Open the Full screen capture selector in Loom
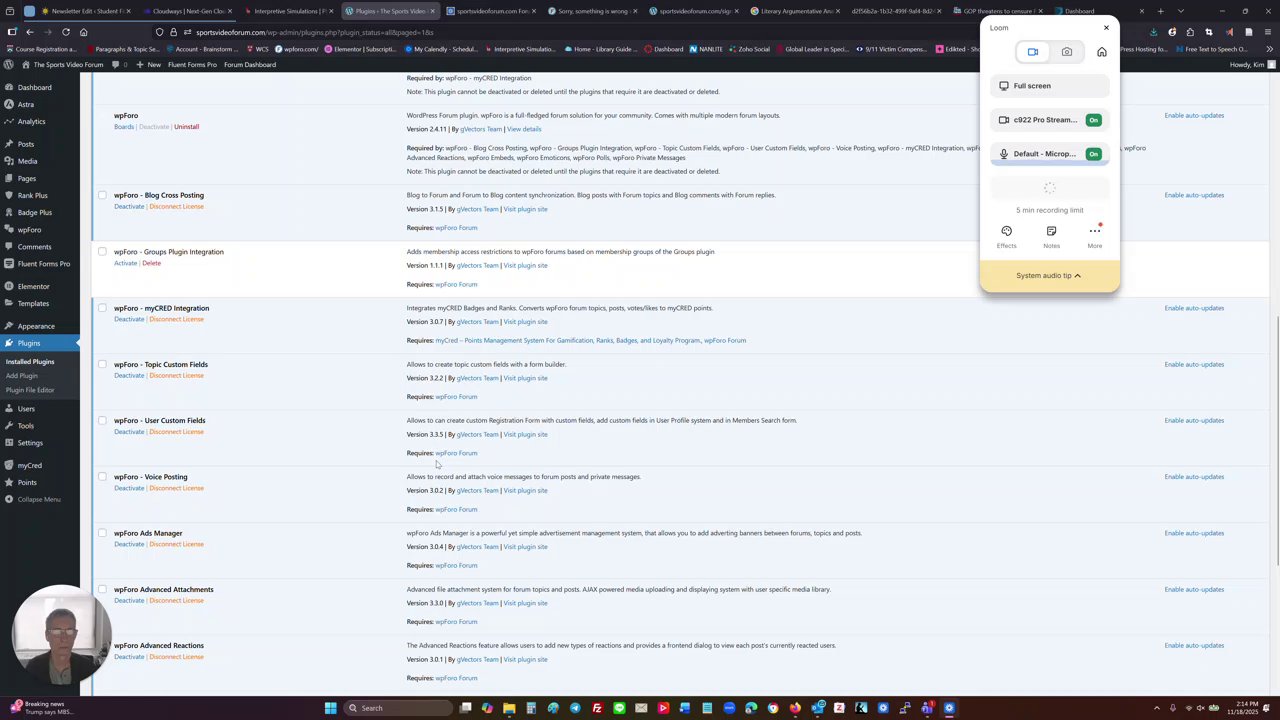 1050,86
